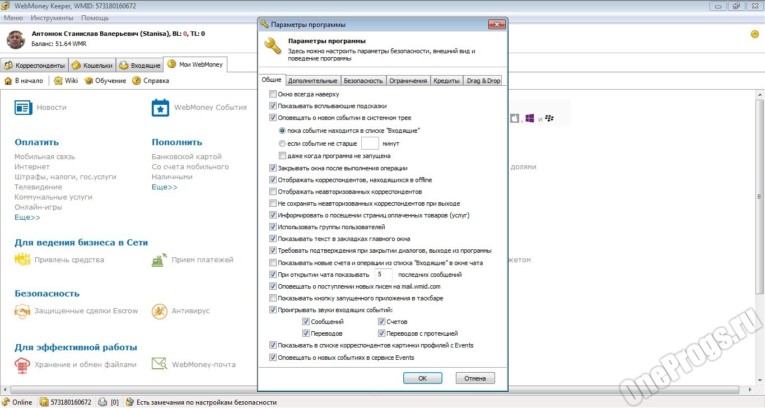The image size is (765, 408).
Task: Open WebMoney-почта envelope icon
Action: (159, 364)
